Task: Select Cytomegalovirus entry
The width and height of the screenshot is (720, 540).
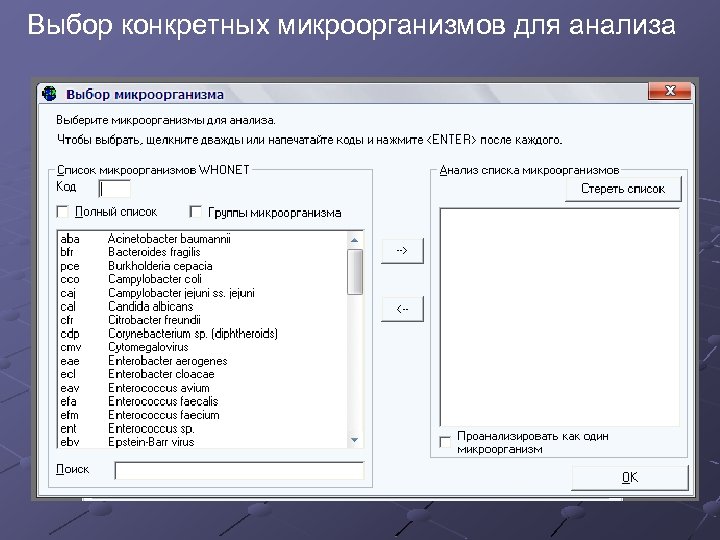Action: (202, 347)
